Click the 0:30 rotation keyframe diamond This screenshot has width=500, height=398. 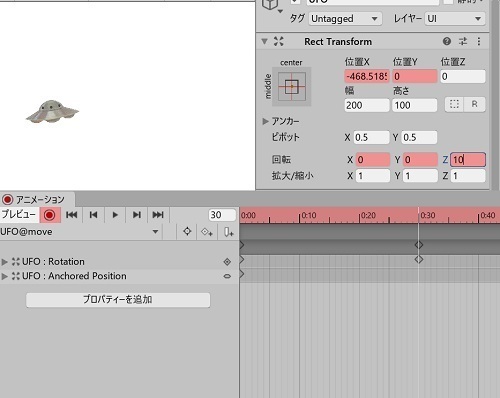click(x=419, y=259)
